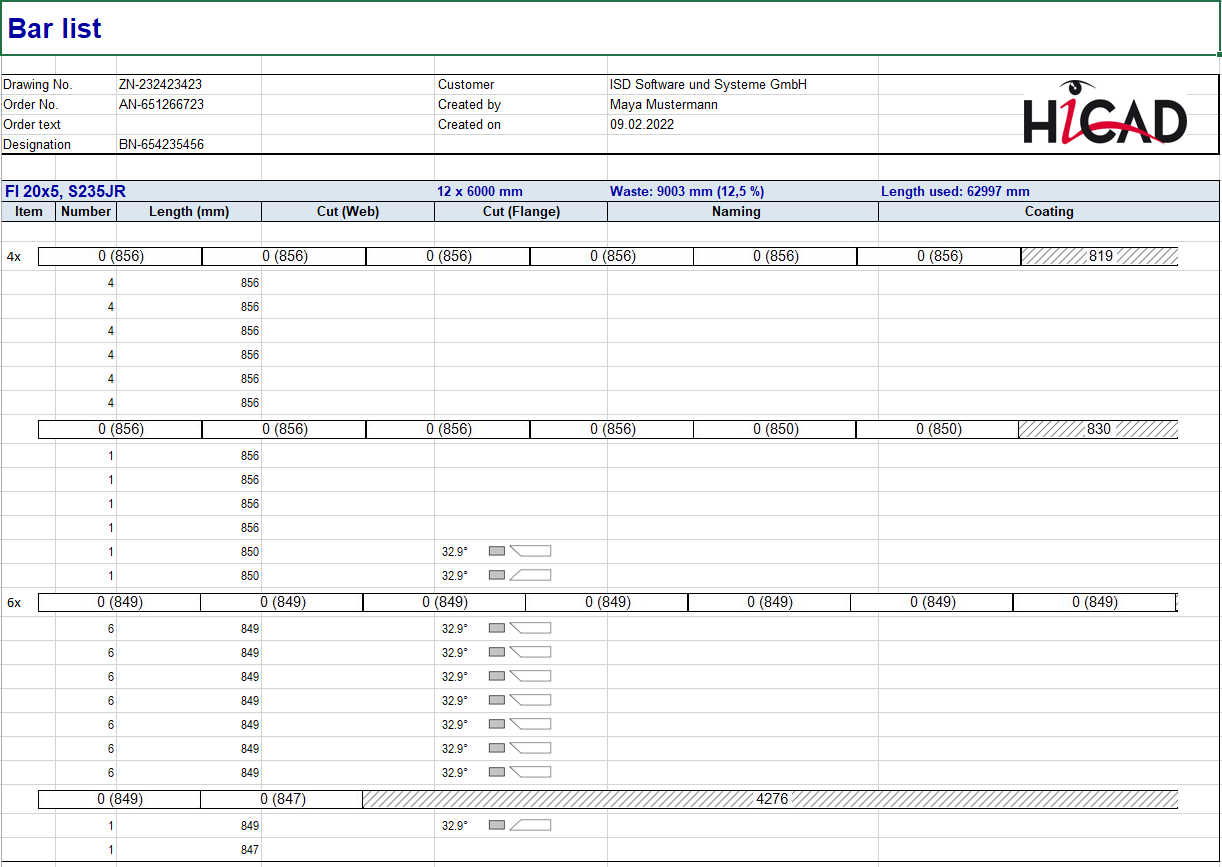The width and height of the screenshot is (1222, 867).
Task: Select the 'Cut (Flange)' column header
Action: coord(521,212)
